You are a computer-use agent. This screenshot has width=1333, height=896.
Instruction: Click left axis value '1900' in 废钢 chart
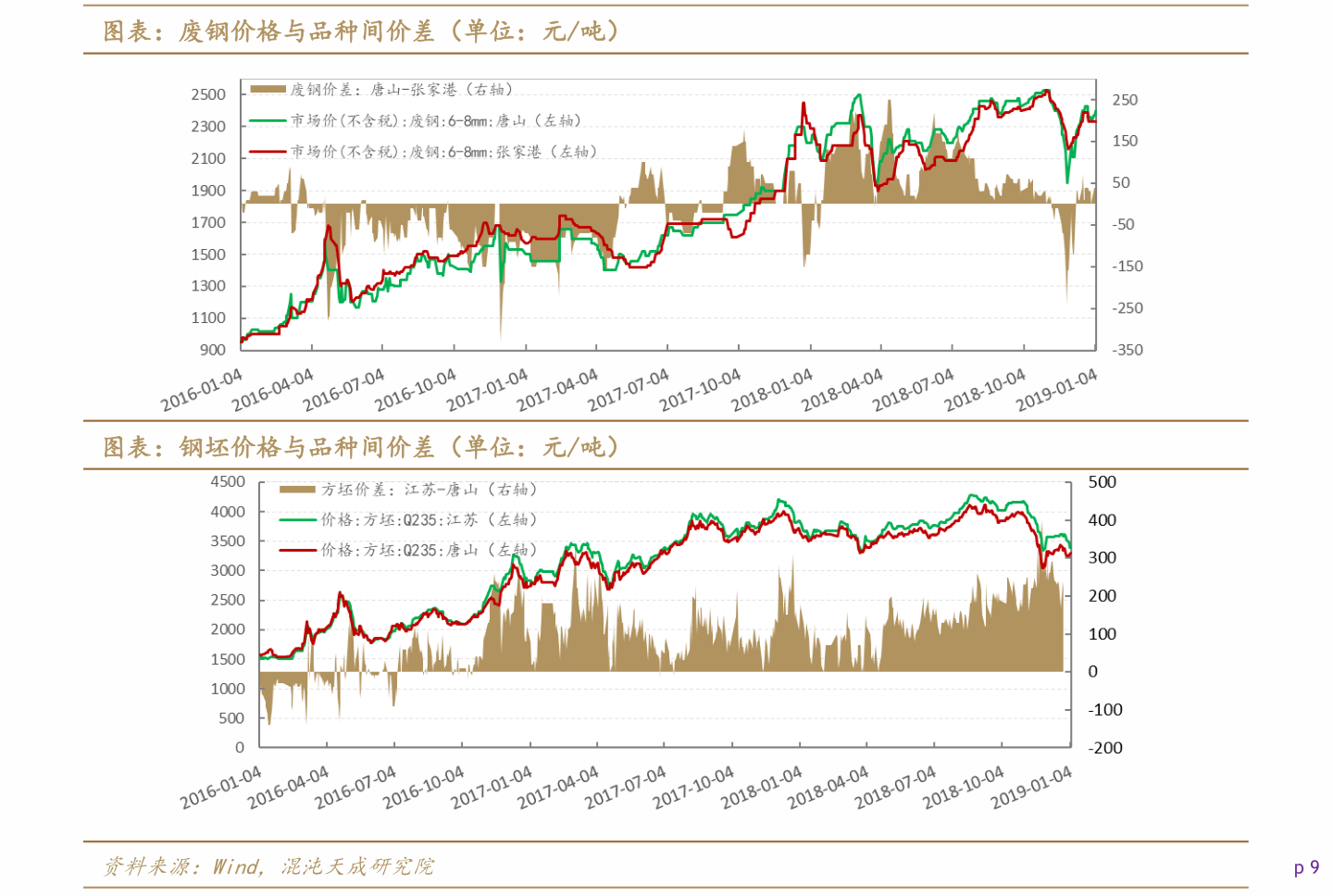[x=208, y=191]
